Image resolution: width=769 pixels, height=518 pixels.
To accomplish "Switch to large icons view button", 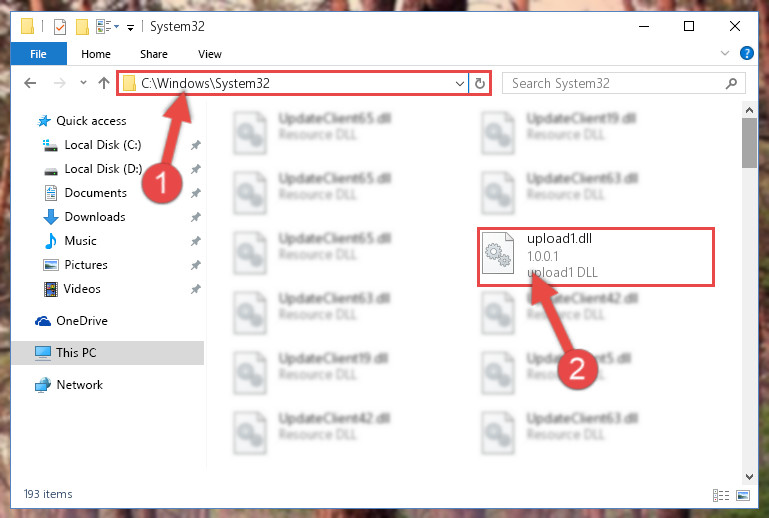I will [x=743, y=495].
